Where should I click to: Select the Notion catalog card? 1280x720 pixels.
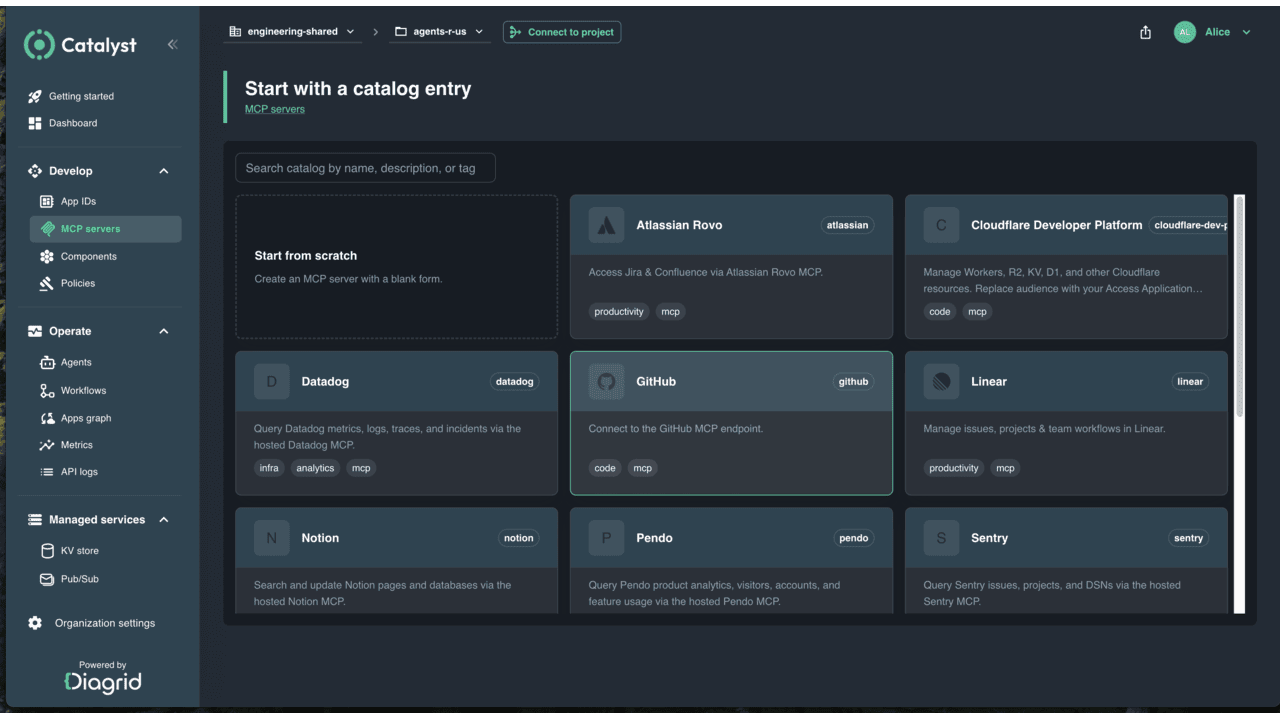[397, 560]
